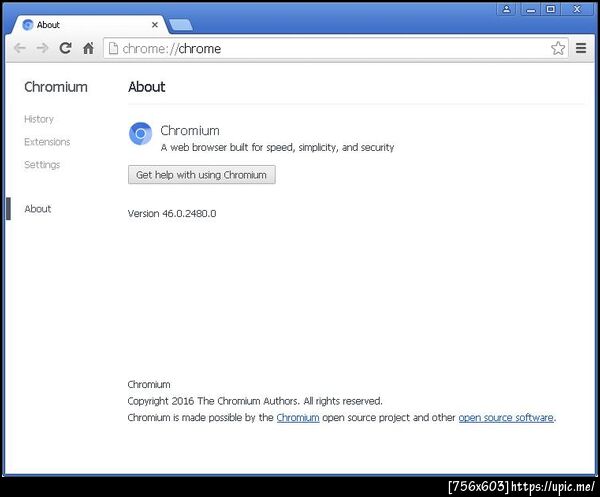
Task: Click the Chromium sidebar heading
Action: click(x=56, y=87)
